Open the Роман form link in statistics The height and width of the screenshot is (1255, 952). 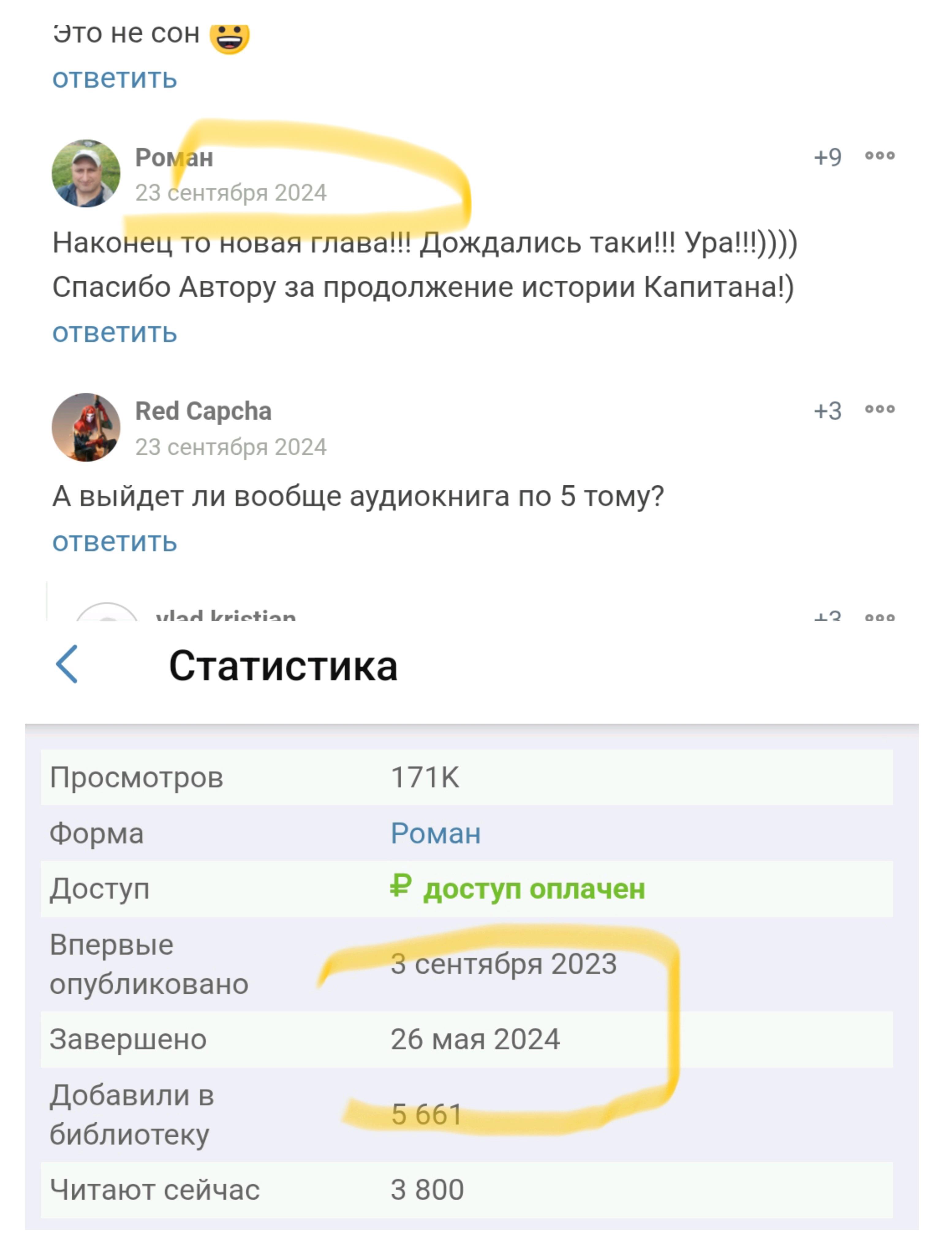pos(435,833)
